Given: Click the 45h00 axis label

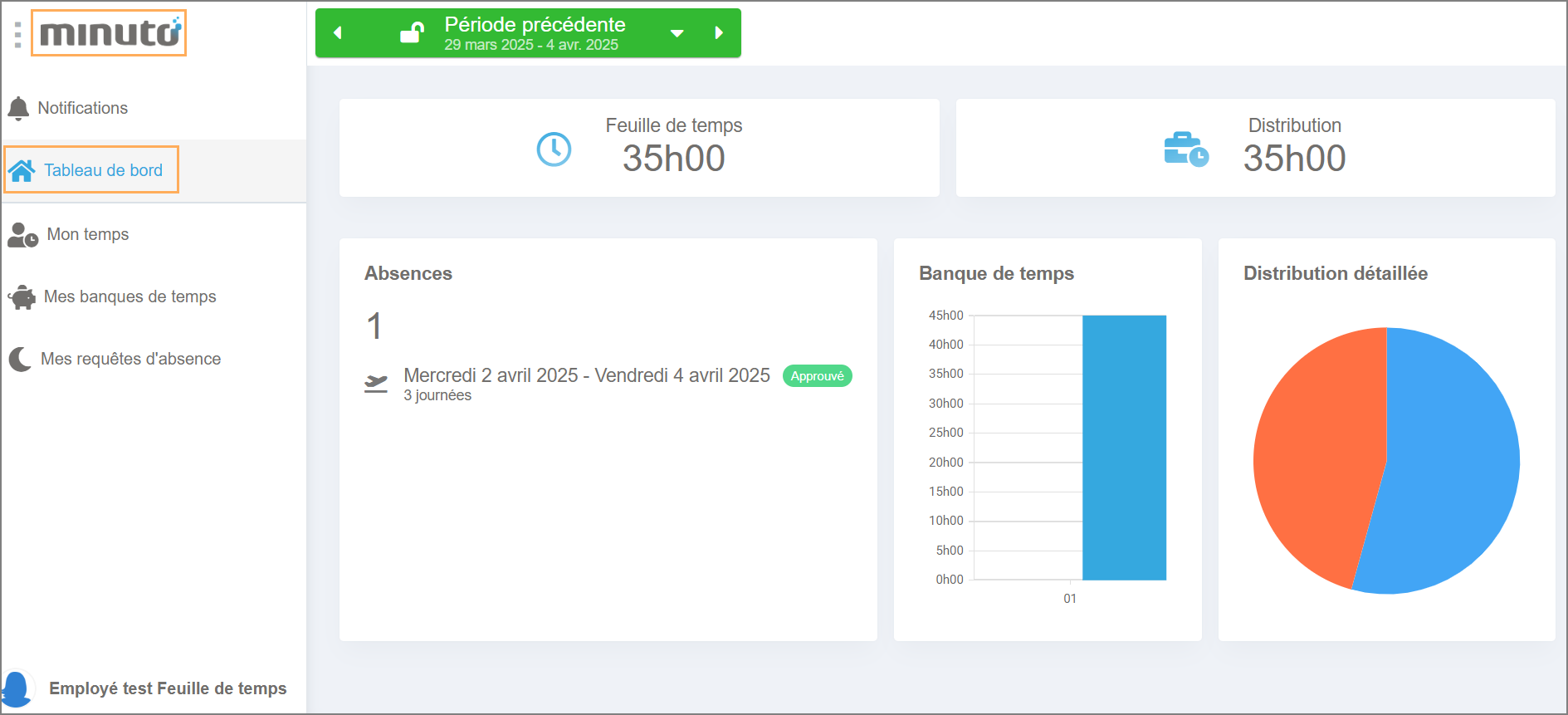Looking at the screenshot, I should (946, 316).
